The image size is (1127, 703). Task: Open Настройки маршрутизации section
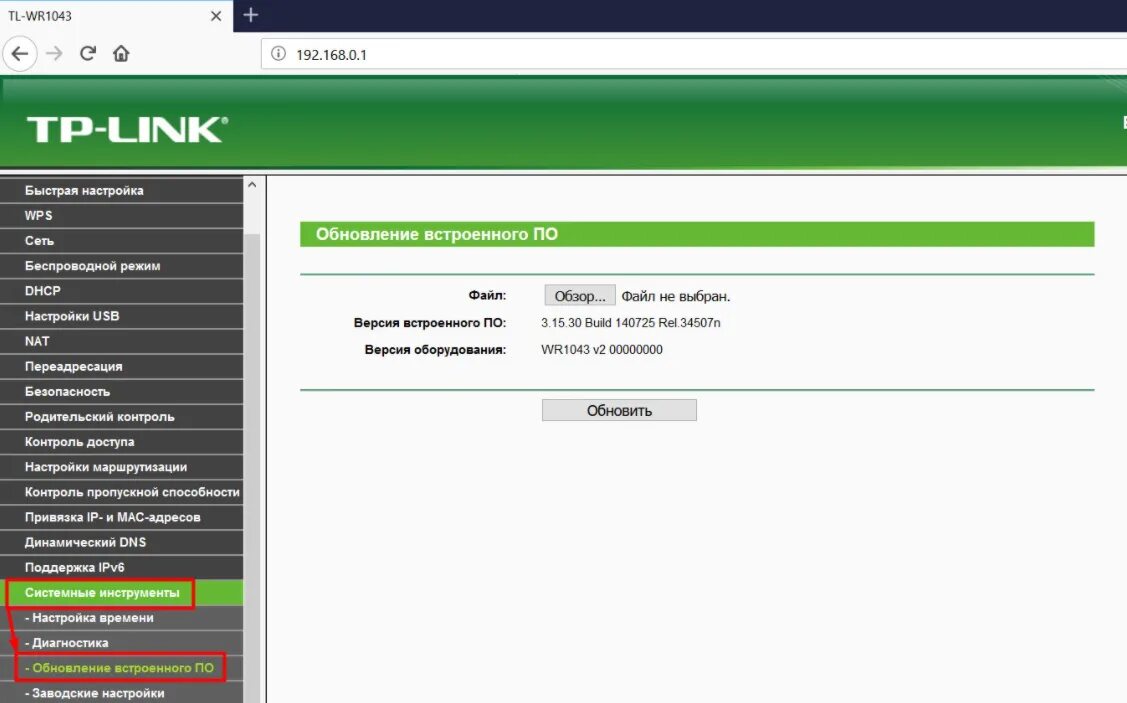coord(121,467)
